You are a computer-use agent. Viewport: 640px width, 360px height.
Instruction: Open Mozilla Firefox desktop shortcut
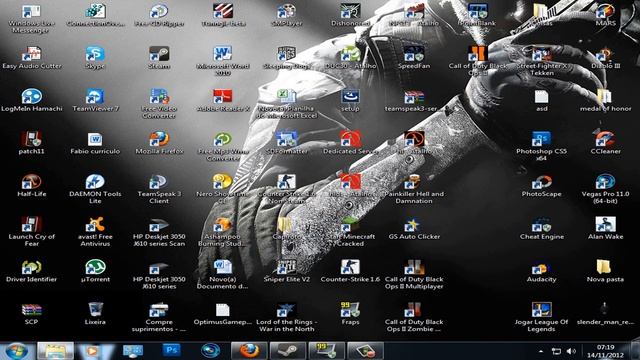click(159, 140)
